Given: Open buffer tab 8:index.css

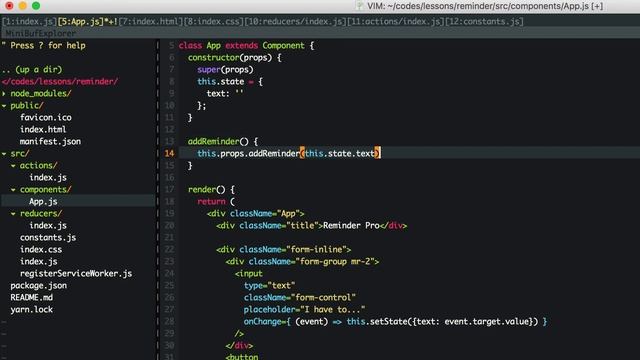Looking at the screenshot, I should [x=213, y=21].
